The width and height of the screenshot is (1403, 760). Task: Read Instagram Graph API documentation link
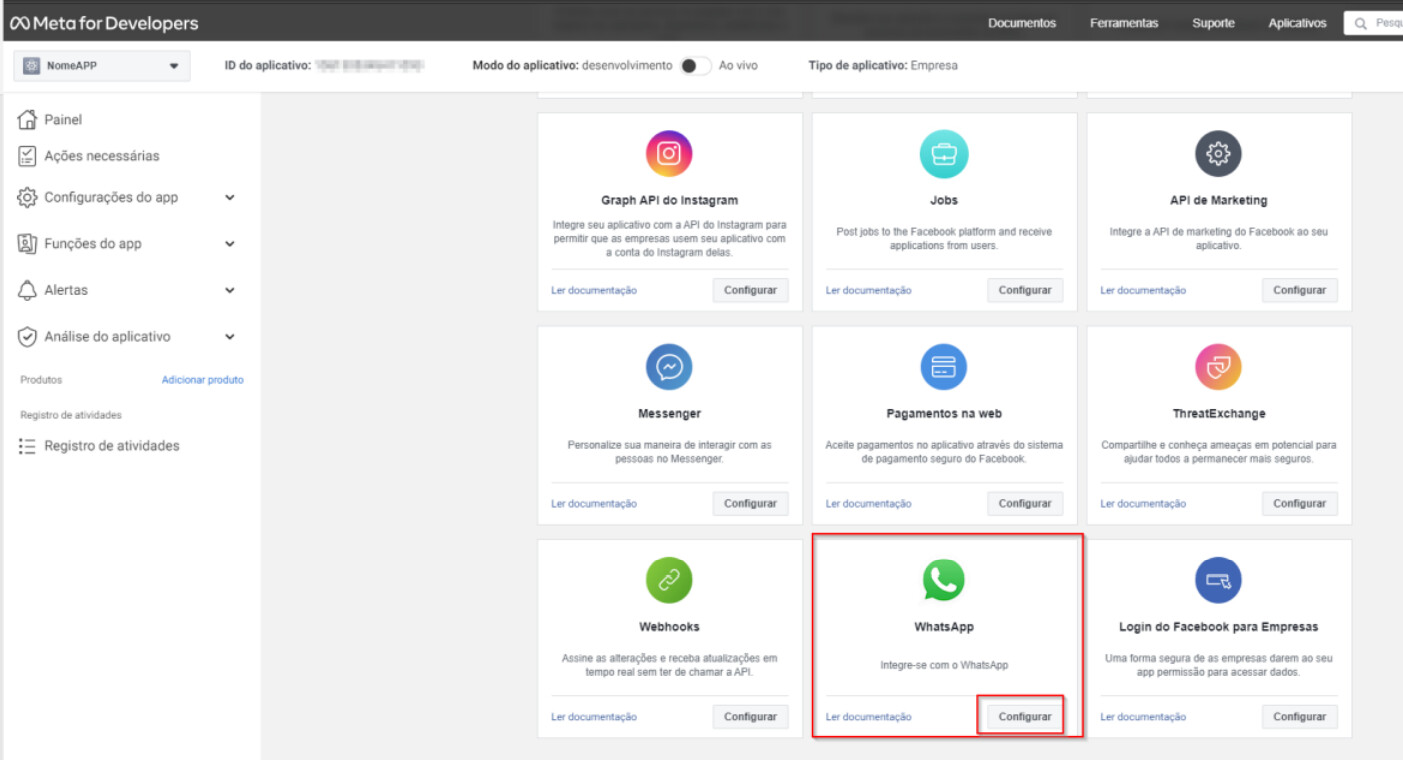pyautogui.click(x=594, y=291)
